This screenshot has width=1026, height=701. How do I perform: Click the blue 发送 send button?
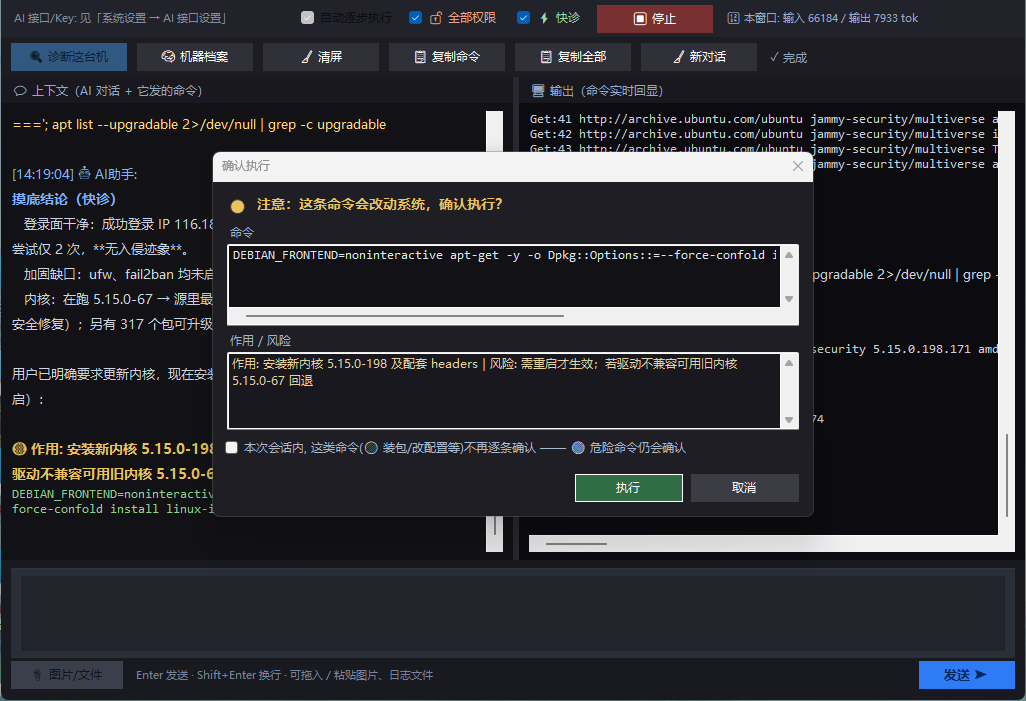[x=966, y=675]
